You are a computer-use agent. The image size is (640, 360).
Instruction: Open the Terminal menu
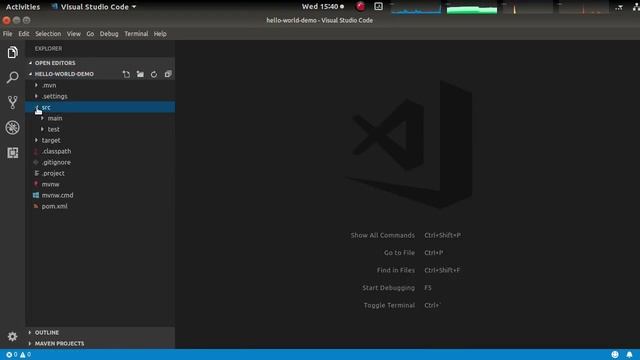click(x=136, y=34)
